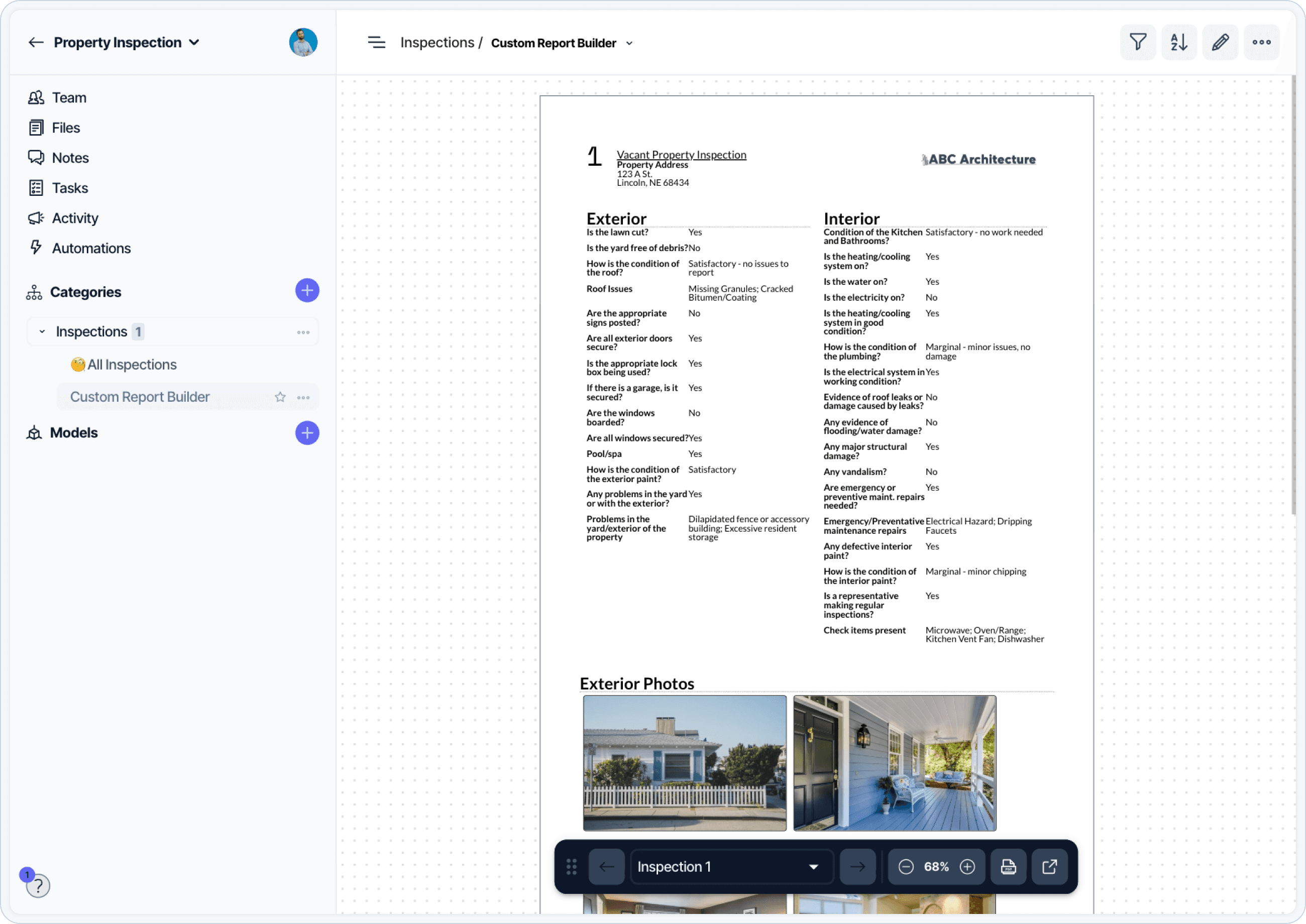Open the filter icon in top toolbar
This screenshot has height=924, width=1306.
(x=1138, y=42)
